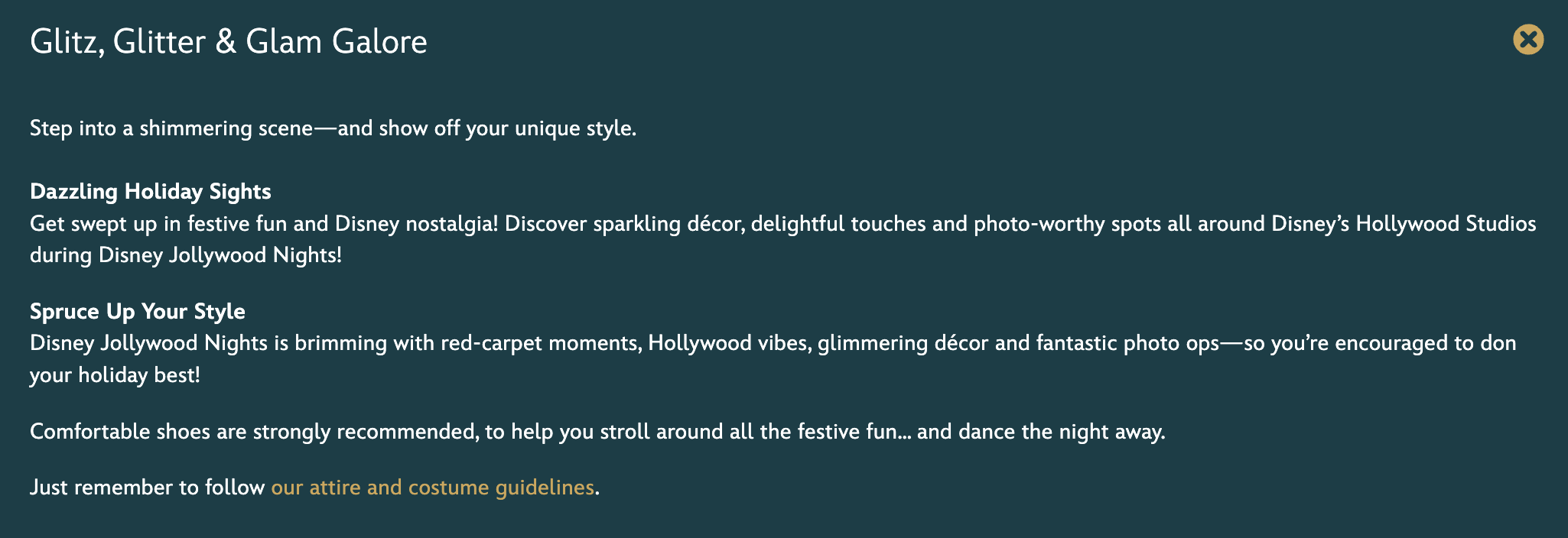Select the 'Dazzling Holiday Sights' heading
The image size is (1568, 538).
(150, 191)
